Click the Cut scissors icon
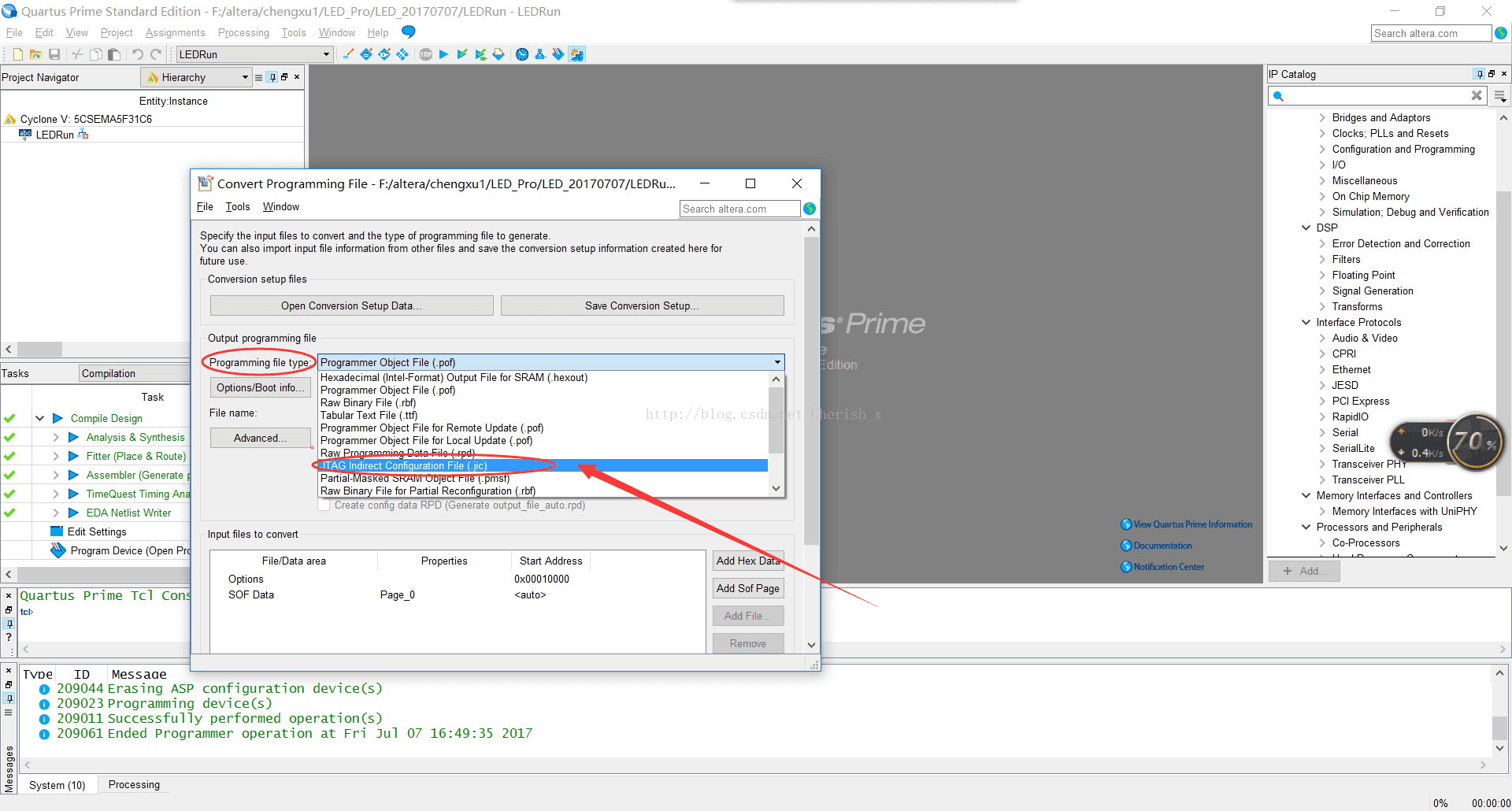1512x811 pixels. click(x=77, y=54)
